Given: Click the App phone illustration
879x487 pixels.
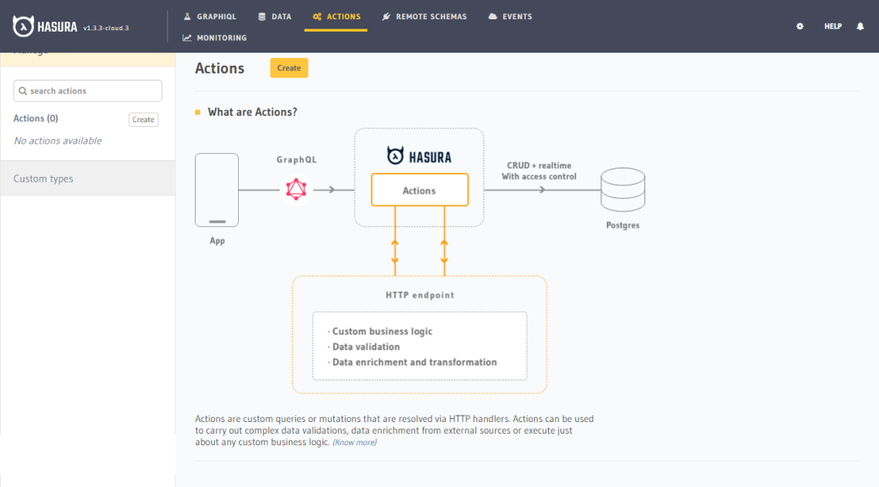Looking at the screenshot, I should 217,190.
